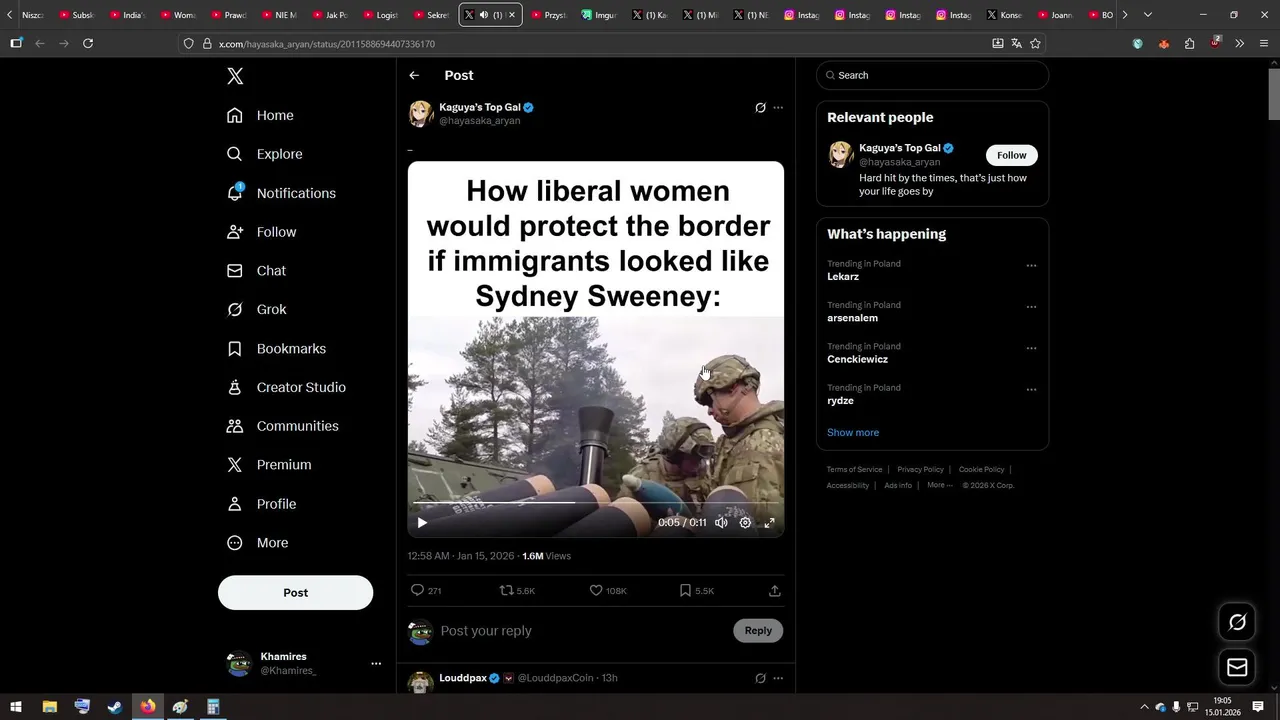Open Premium in the sidebar

coord(269,465)
